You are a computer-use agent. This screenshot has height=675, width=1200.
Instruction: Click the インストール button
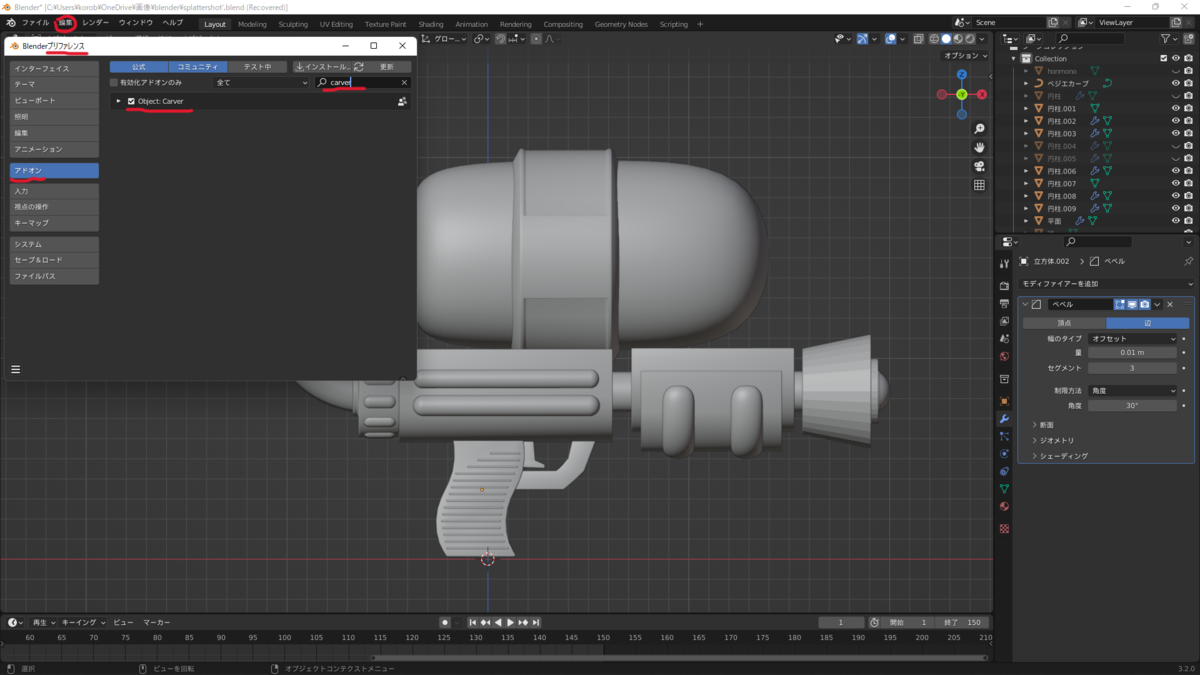pyautogui.click(x=320, y=67)
